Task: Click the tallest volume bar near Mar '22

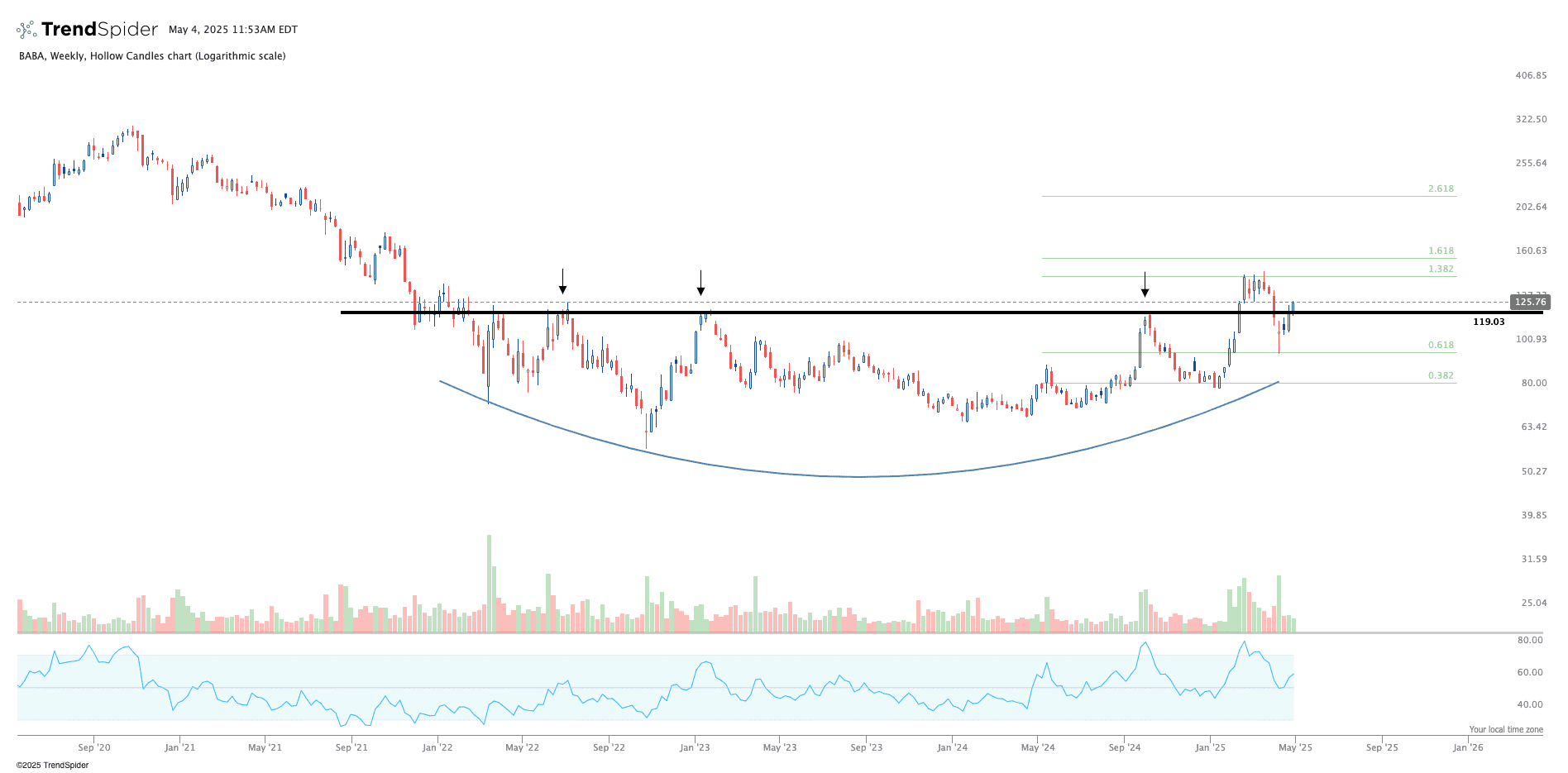Action: pyautogui.click(x=489, y=584)
